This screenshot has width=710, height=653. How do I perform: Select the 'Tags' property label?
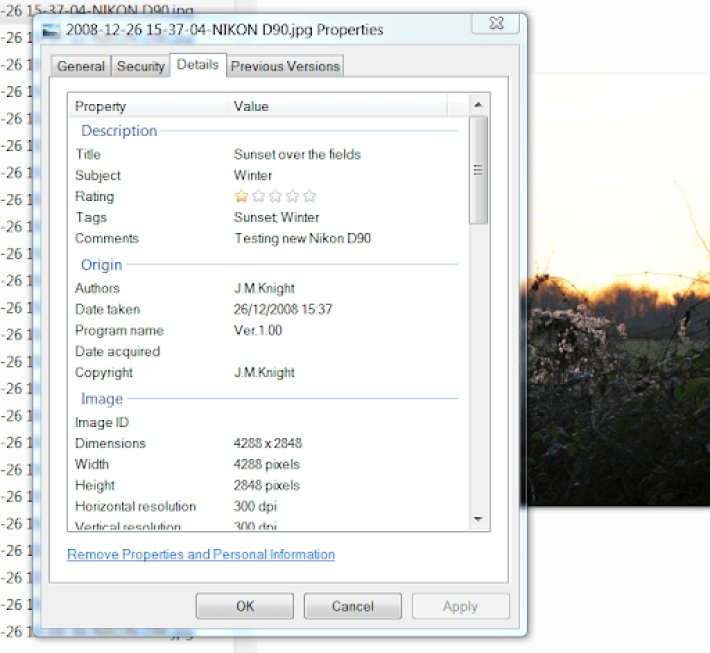click(91, 217)
